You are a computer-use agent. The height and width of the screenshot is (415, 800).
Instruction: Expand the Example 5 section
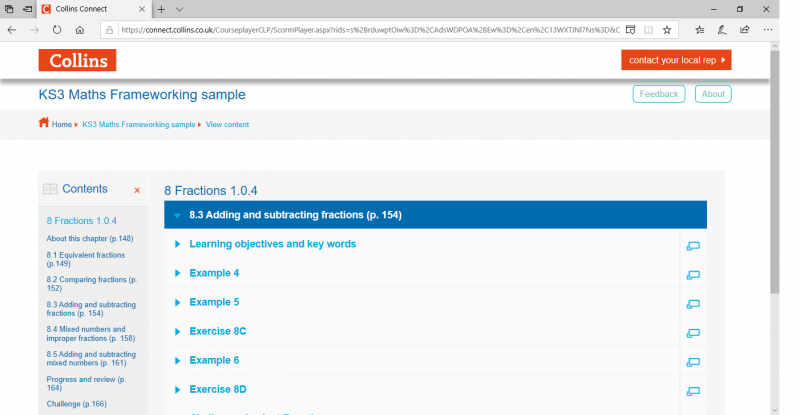click(214, 302)
